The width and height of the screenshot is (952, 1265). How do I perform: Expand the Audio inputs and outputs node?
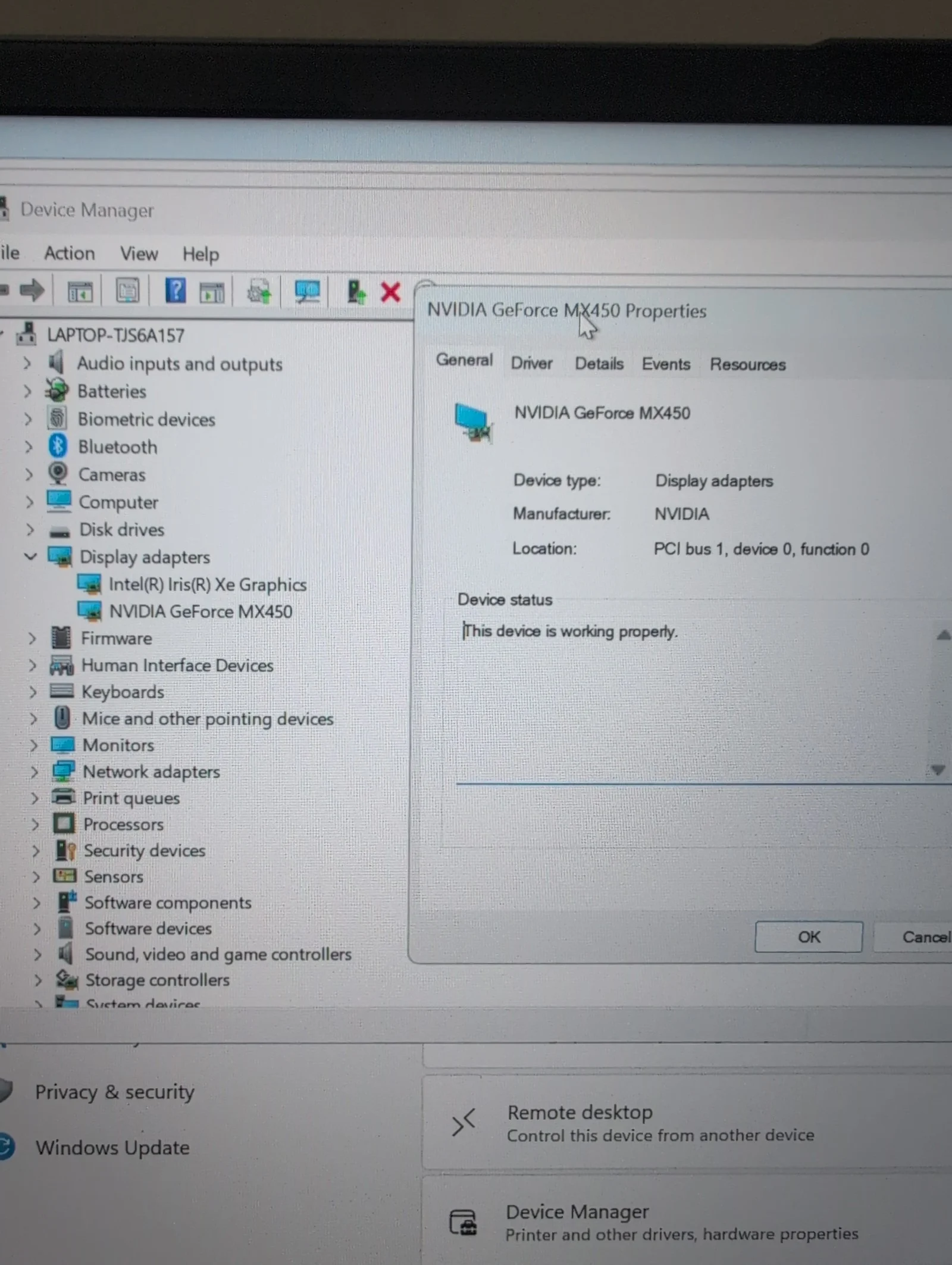pos(27,363)
